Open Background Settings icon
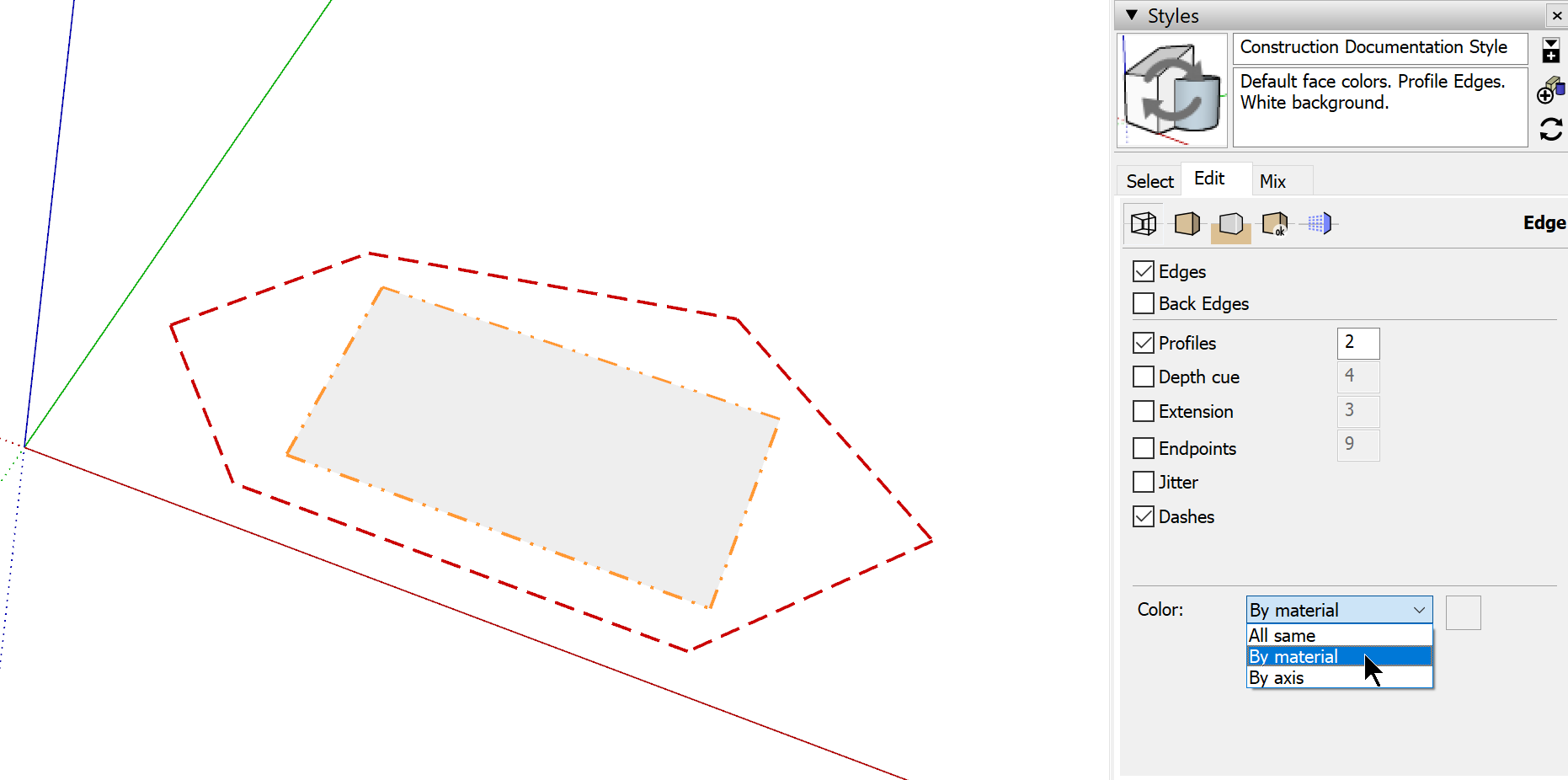Image resolution: width=1568 pixels, height=780 pixels. point(1231,224)
